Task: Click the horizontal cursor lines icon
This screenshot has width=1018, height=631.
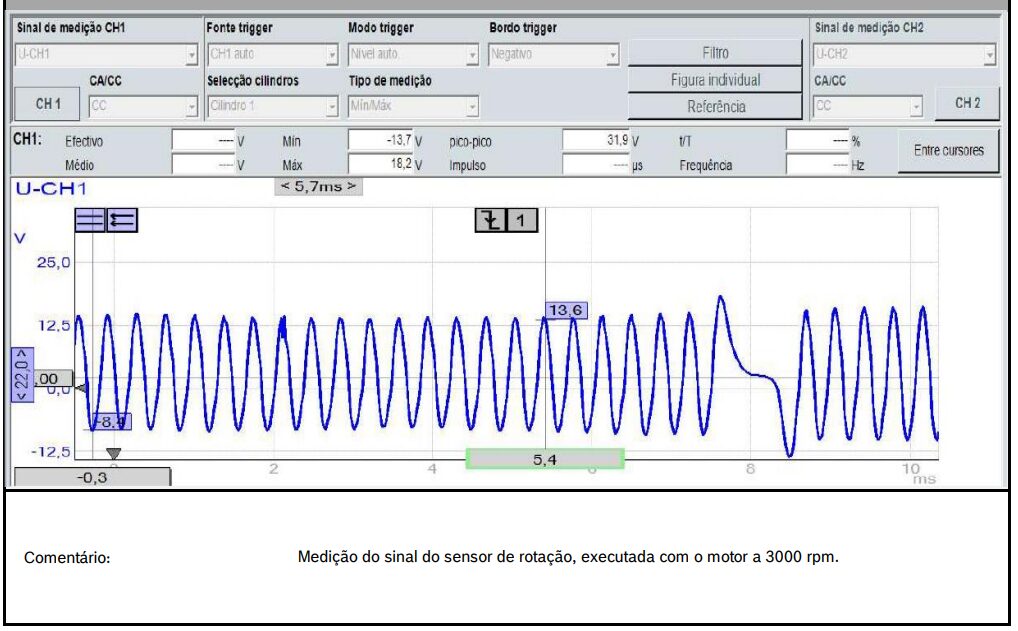Action: pos(90,221)
